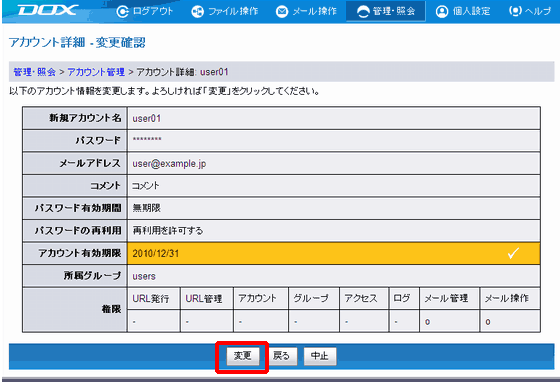The height and width of the screenshot is (382, 560).
Task: Click the masked password value
Action: click(x=147, y=140)
